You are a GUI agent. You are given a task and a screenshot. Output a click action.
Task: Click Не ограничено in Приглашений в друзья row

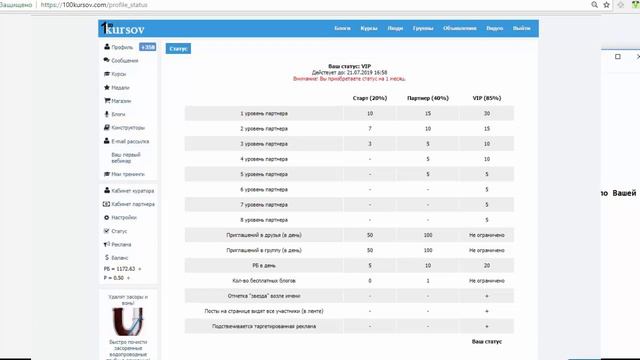(x=487, y=235)
